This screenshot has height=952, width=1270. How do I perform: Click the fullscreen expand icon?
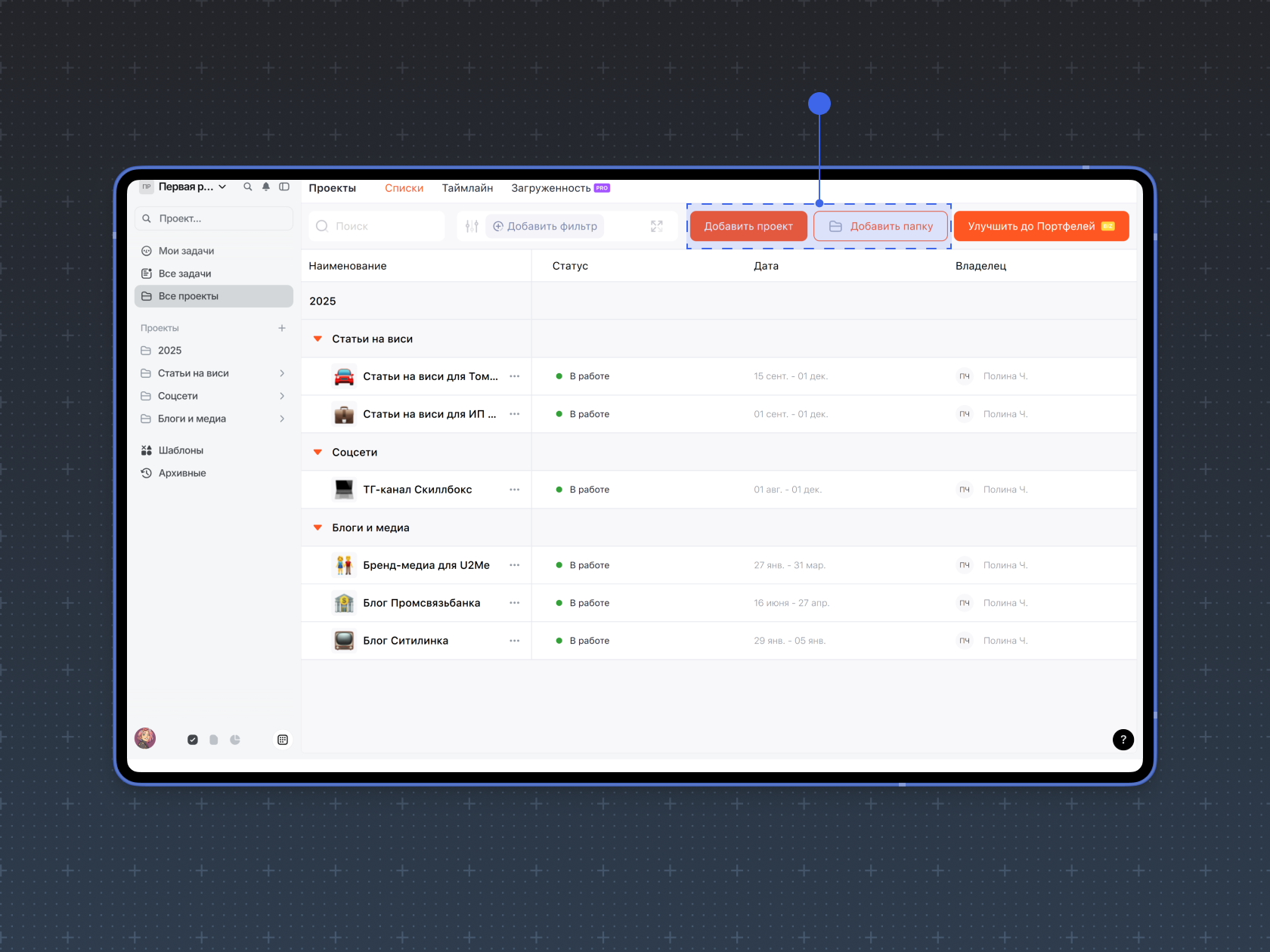(657, 226)
